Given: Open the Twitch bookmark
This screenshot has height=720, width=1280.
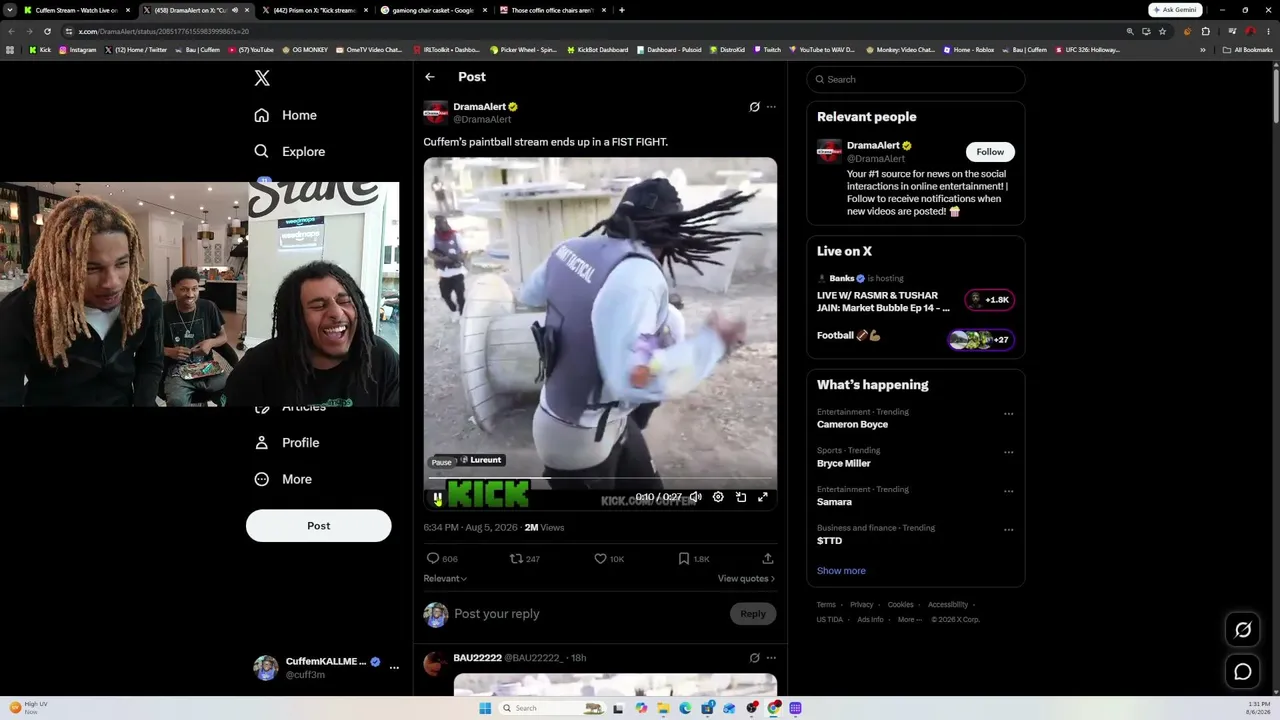Looking at the screenshot, I should [x=768, y=50].
